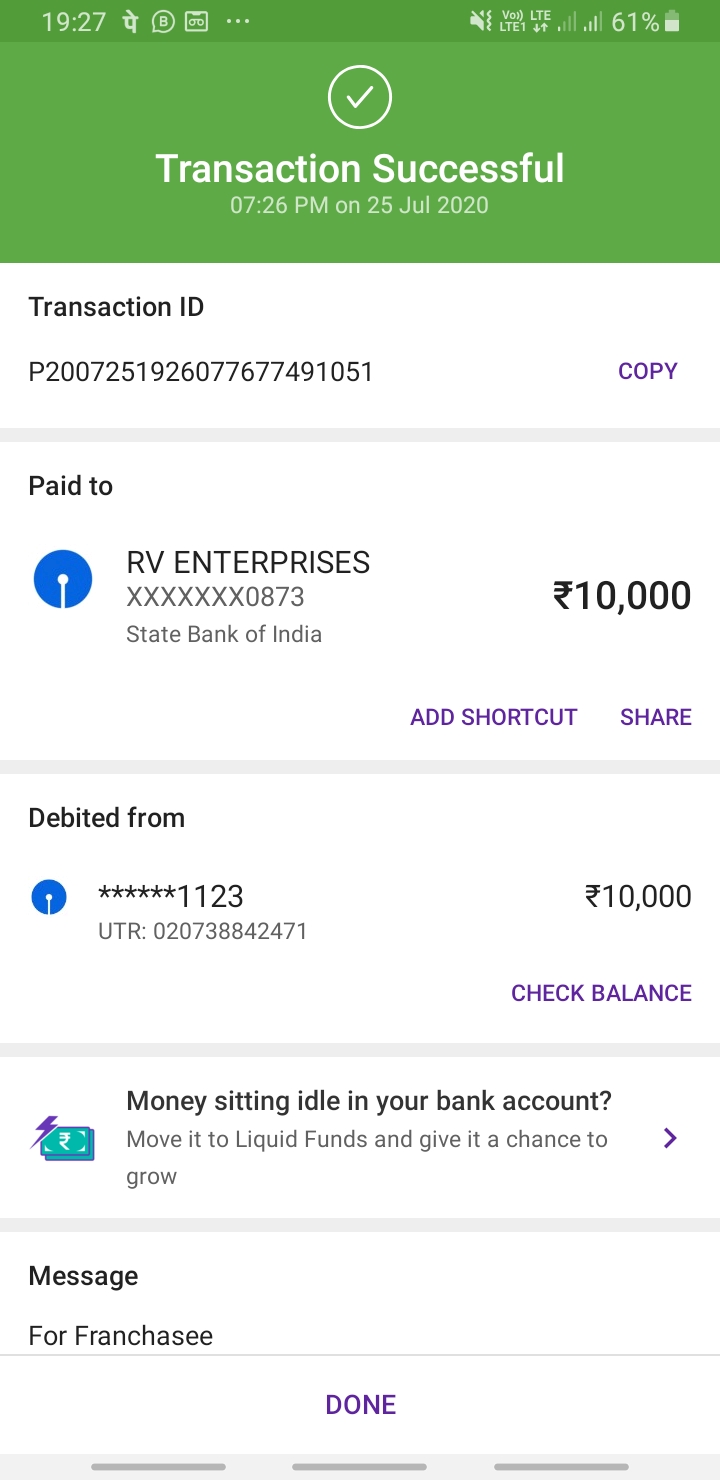Screen dimensions: 720x1480
Task: Tap the Liquid Funds cash icon
Action: point(63,1138)
